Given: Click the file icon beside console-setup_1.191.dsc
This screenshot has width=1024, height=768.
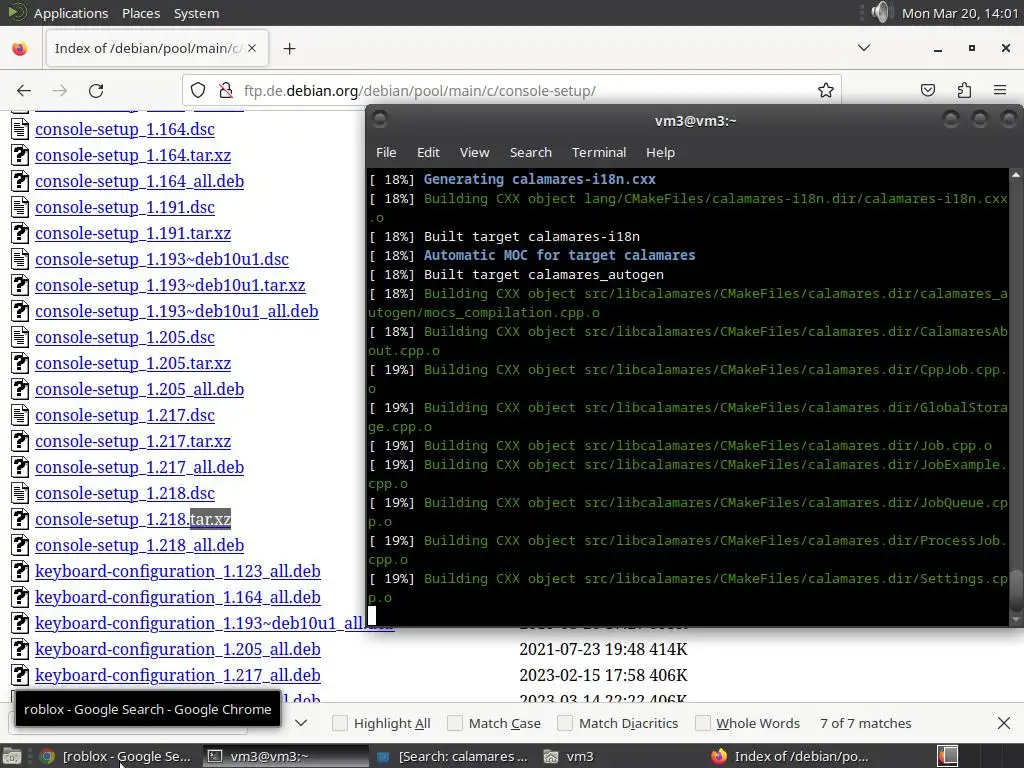Looking at the screenshot, I should (x=20, y=207).
